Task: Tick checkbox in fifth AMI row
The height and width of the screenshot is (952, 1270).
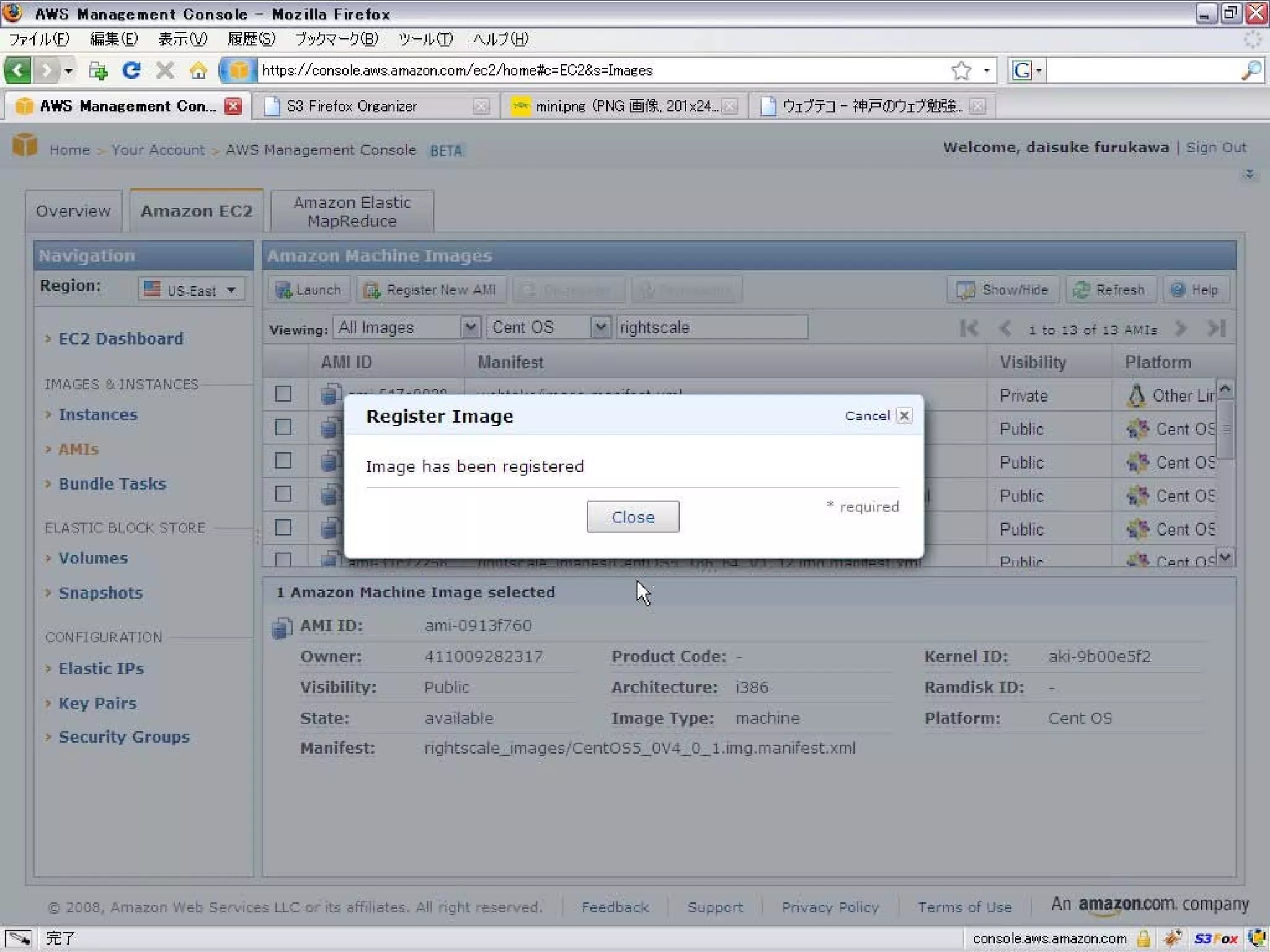Action: click(283, 527)
